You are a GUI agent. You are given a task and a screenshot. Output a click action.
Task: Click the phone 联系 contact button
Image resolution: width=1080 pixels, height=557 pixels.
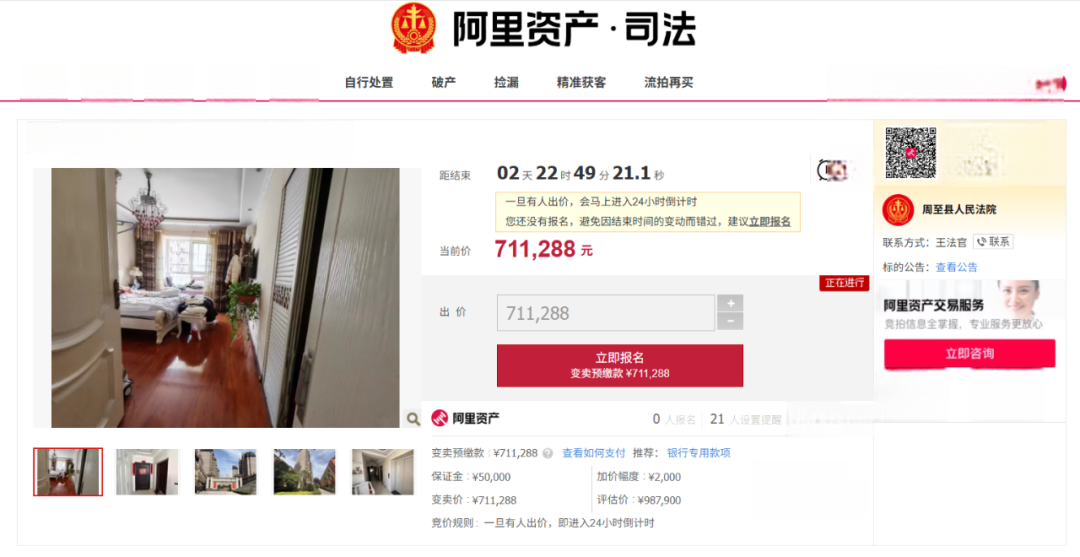point(993,242)
